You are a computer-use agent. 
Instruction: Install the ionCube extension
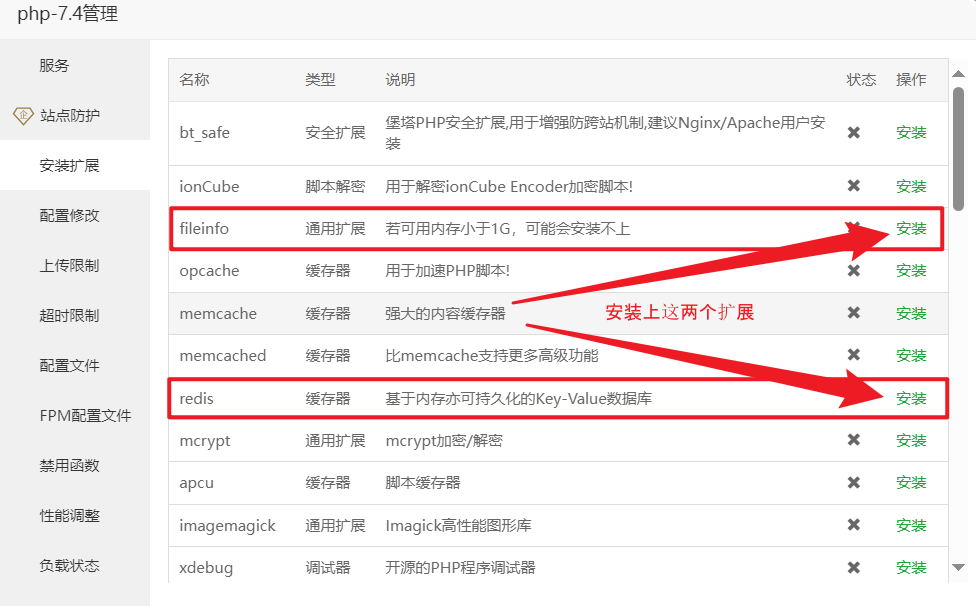911,186
